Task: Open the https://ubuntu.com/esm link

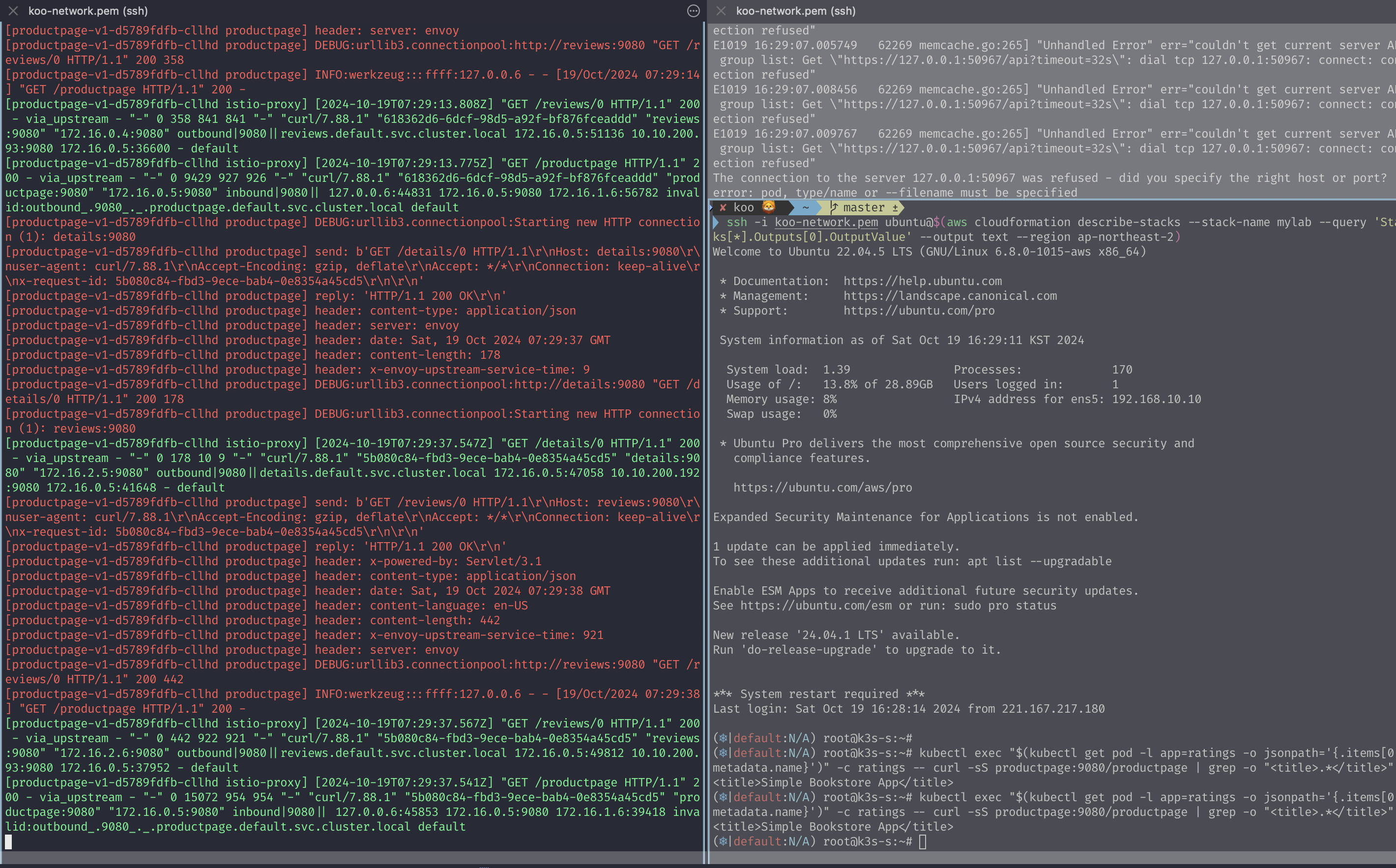Action: (x=815, y=606)
